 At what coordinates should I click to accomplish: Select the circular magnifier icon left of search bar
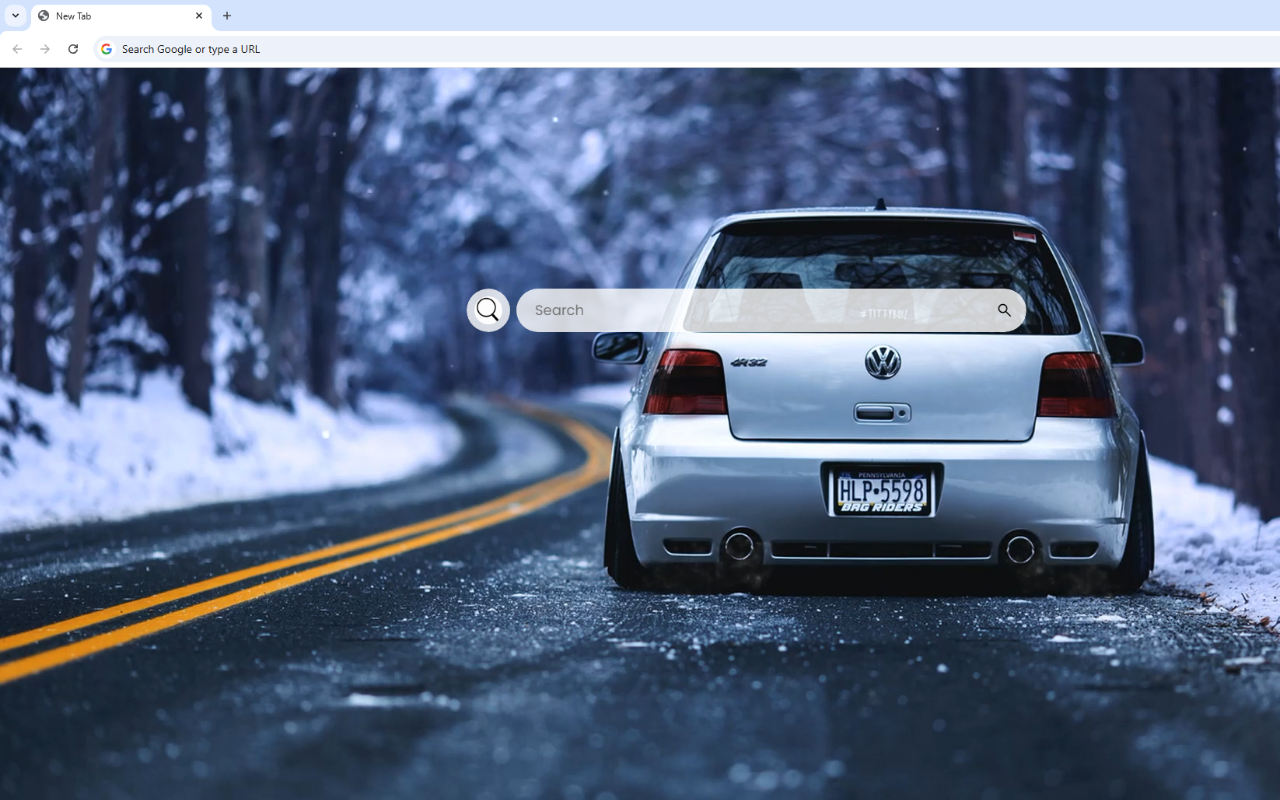[487, 310]
